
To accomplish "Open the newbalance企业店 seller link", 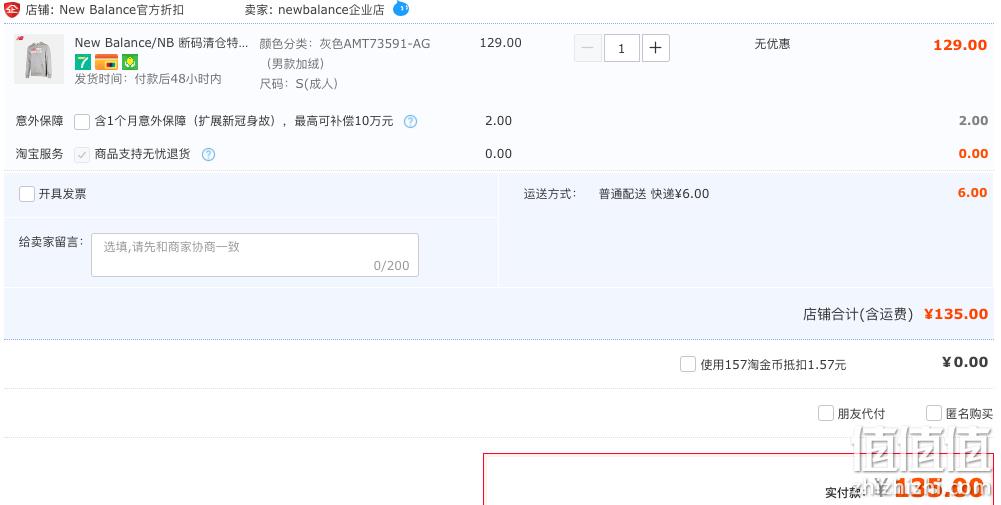I will (x=331, y=10).
